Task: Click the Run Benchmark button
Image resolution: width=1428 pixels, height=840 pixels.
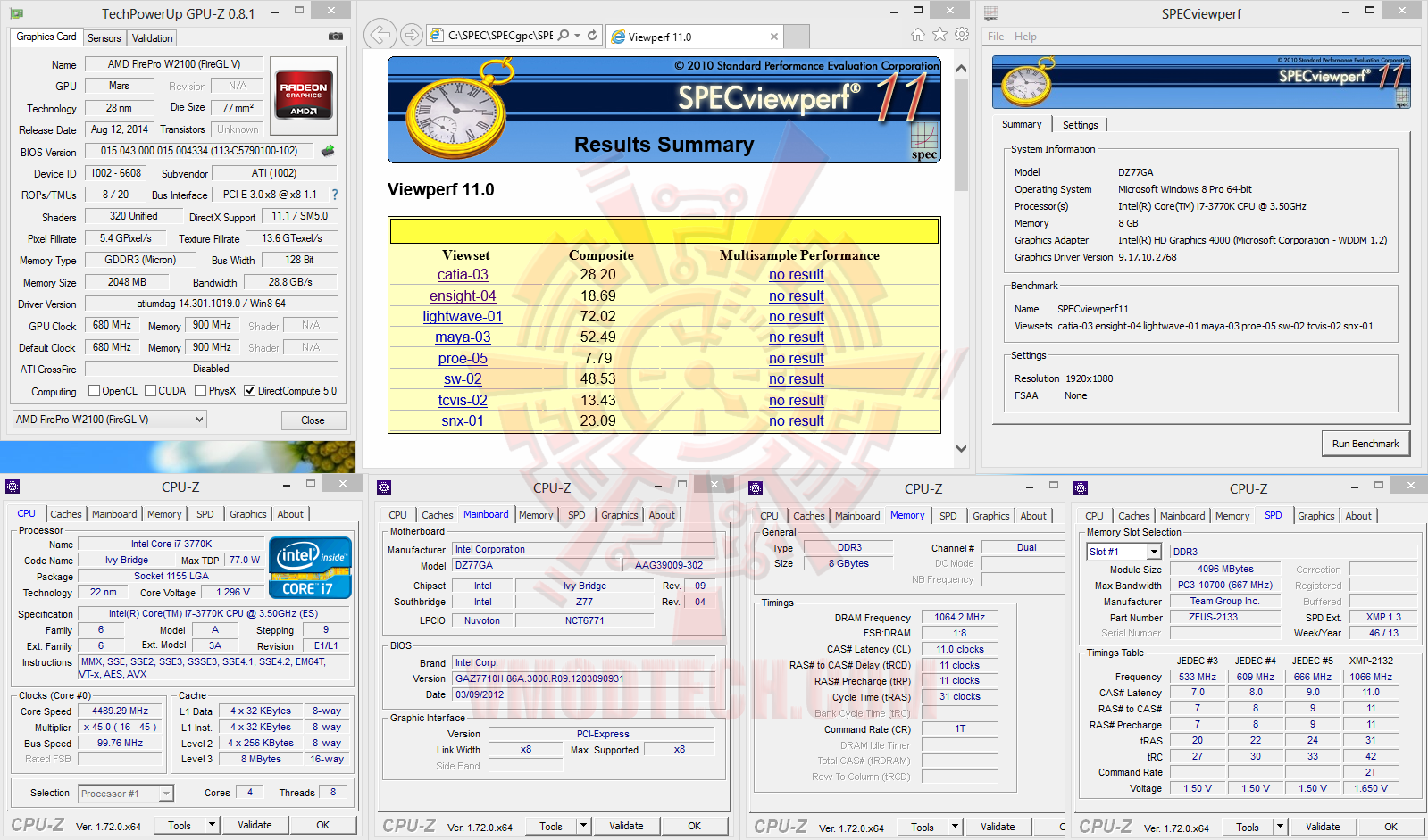Action: pos(1365,444)
